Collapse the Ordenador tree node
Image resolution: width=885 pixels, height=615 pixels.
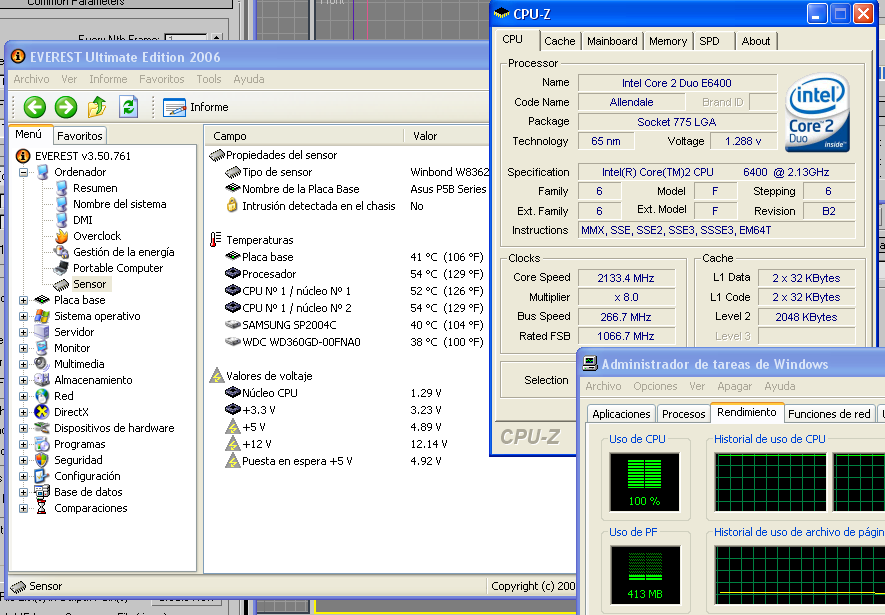pos(23,172)
